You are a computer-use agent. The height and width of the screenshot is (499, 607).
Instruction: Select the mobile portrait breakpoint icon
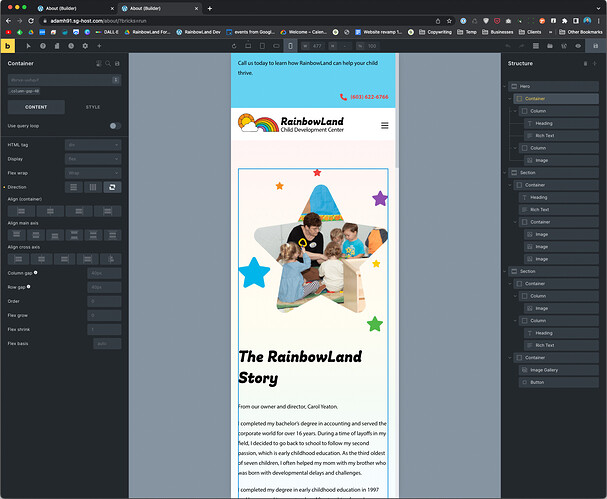290,46
